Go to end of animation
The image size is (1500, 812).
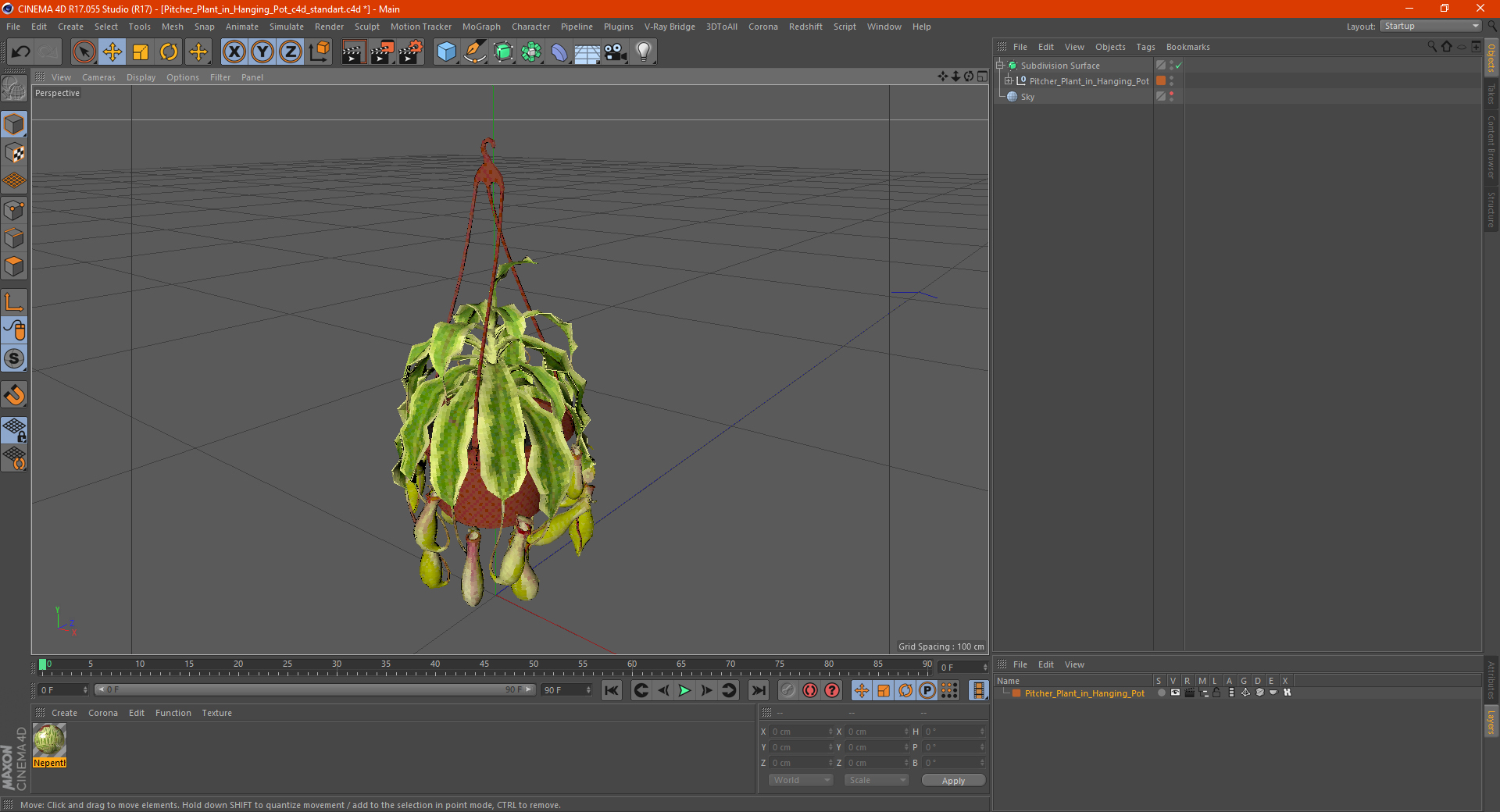758,690
